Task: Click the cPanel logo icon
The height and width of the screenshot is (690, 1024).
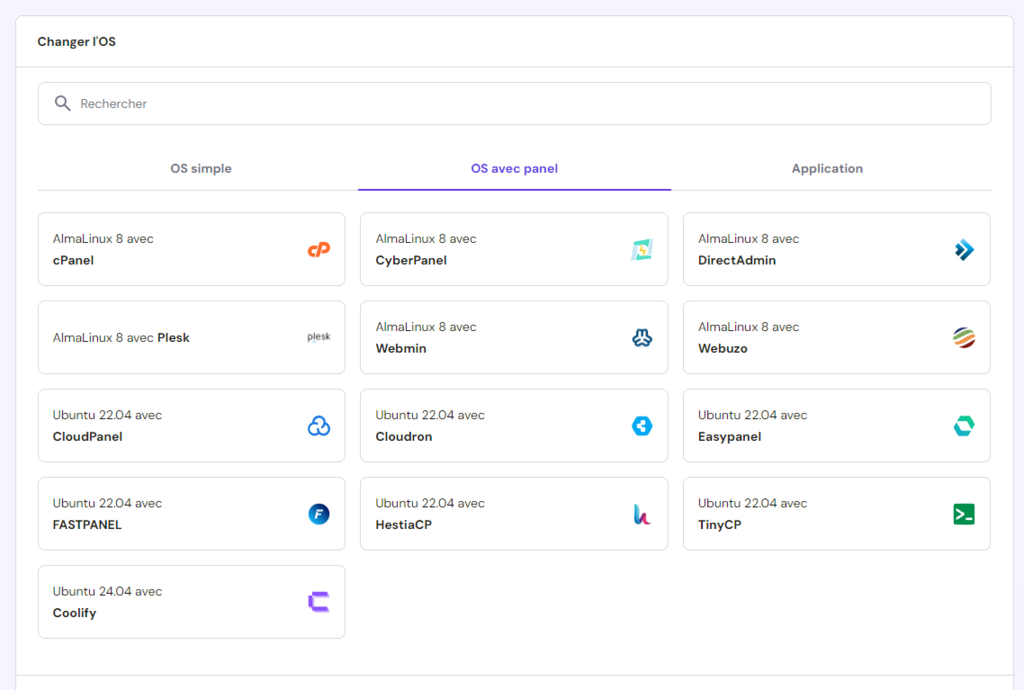Action: point(318,250)
